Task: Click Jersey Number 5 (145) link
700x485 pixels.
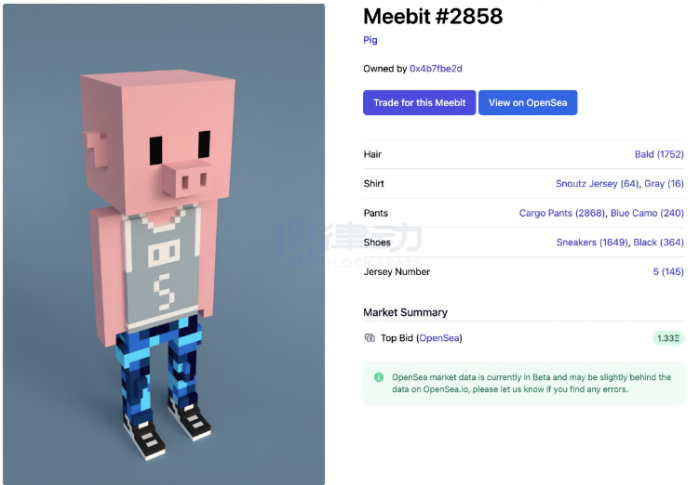Action: tap(668, 272)
